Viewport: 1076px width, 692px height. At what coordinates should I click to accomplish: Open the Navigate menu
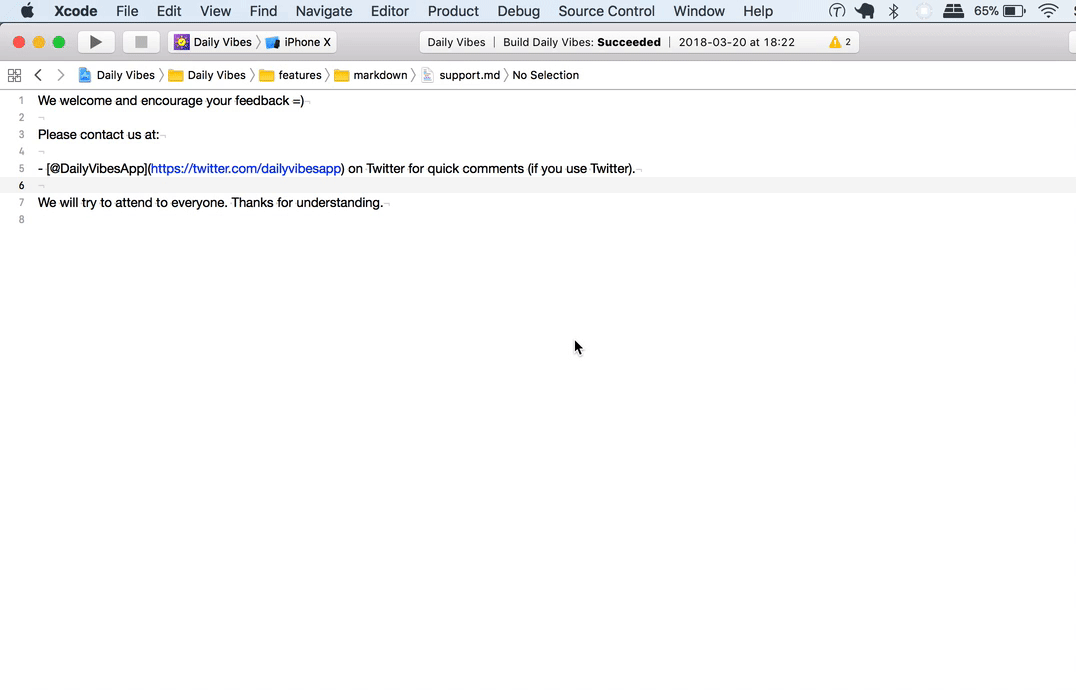coord(324,11)
